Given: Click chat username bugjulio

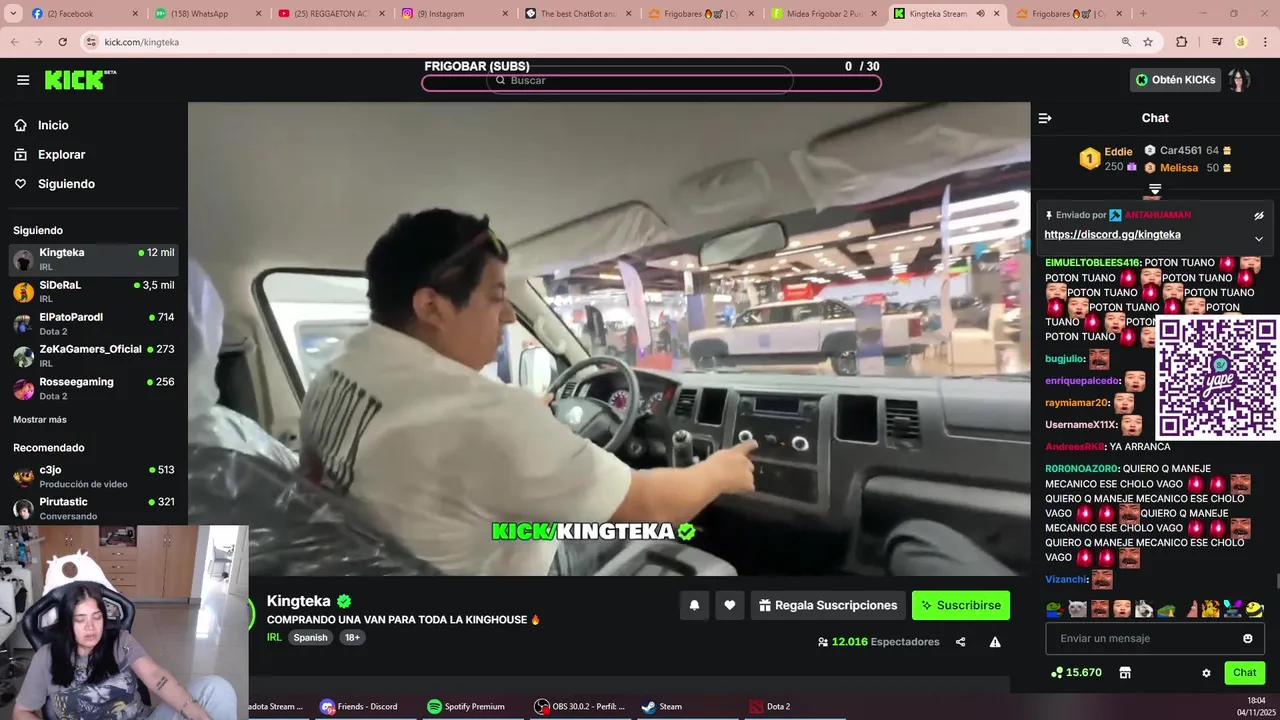Looking at the screenshot, I should tap(1065, 359).
